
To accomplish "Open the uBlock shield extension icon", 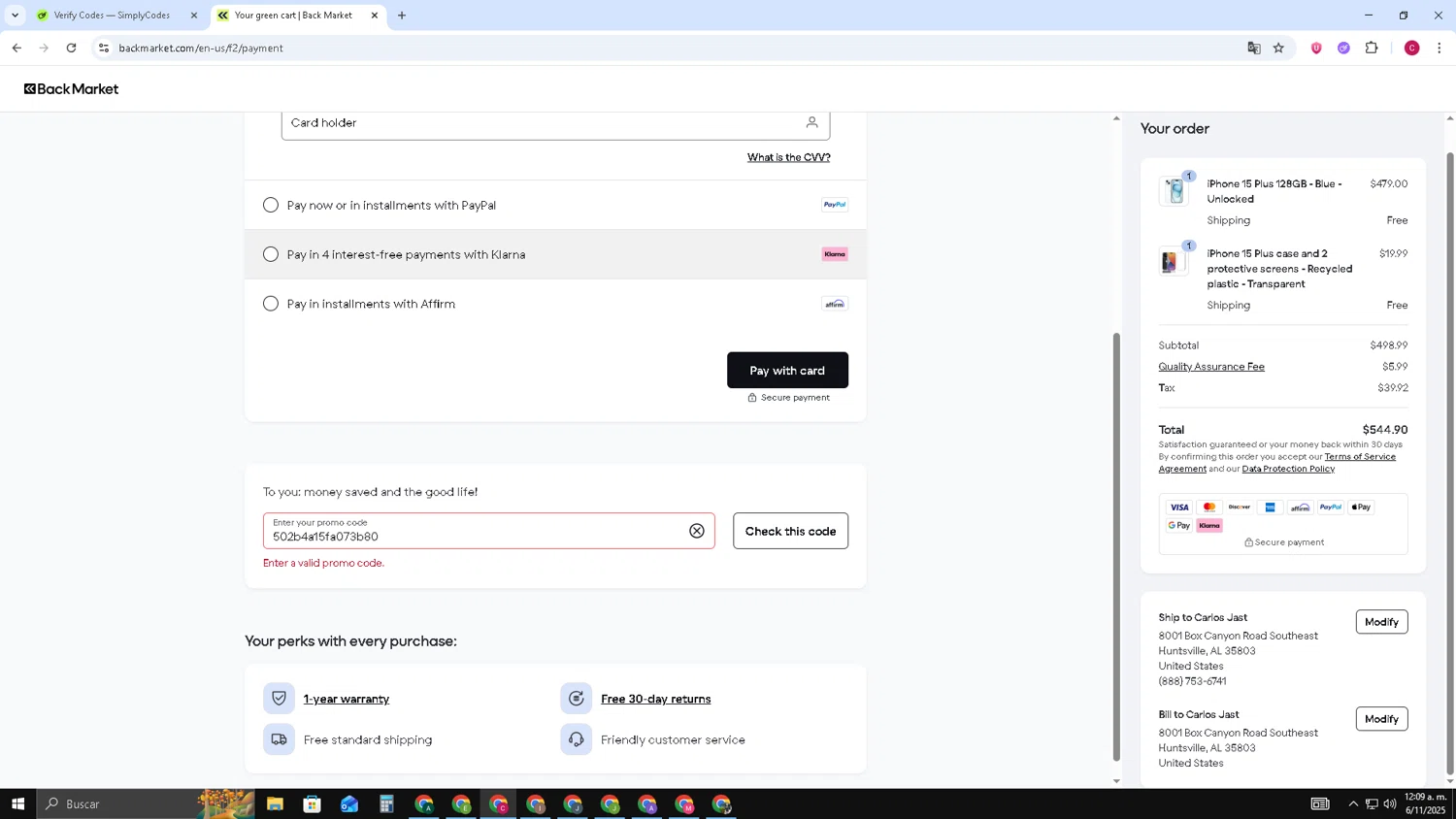I will tap(1316, 48).
